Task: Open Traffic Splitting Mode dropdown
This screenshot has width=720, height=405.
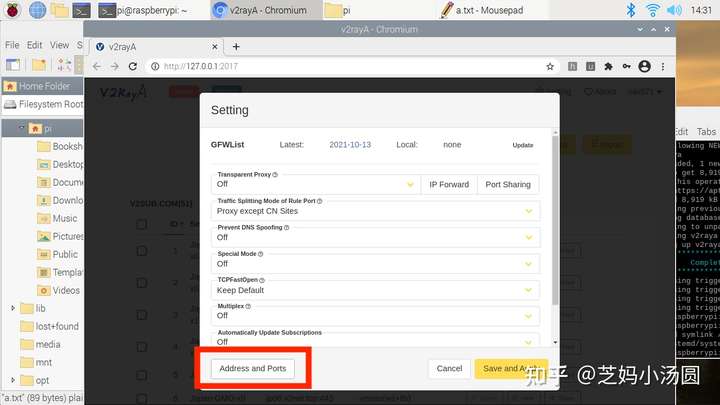Action: click(376, 211)
